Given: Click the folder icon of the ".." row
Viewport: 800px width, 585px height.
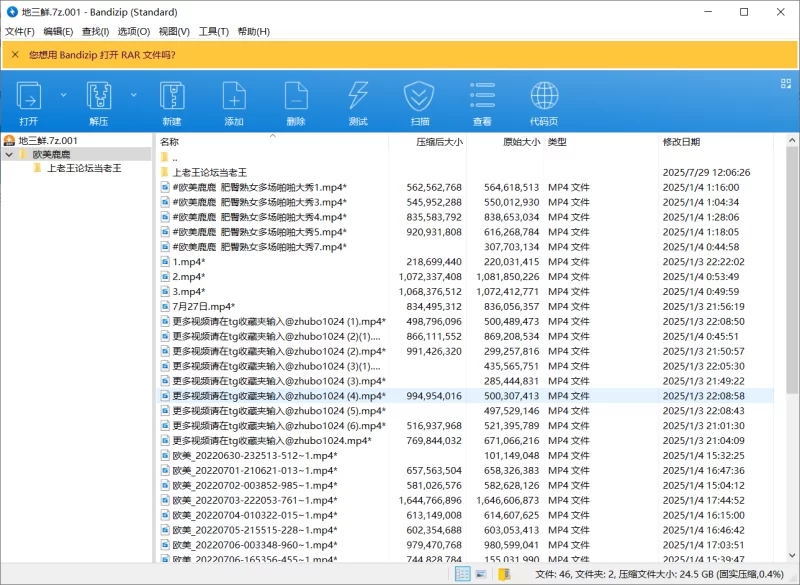Looking at the screenshot, I should coord(164,158).
